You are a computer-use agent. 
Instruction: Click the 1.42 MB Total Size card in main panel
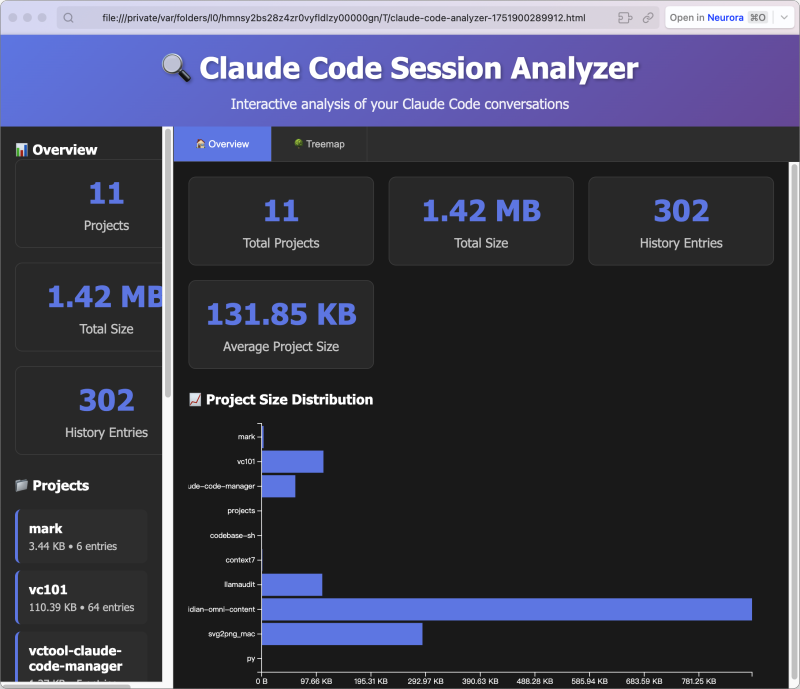481,221
